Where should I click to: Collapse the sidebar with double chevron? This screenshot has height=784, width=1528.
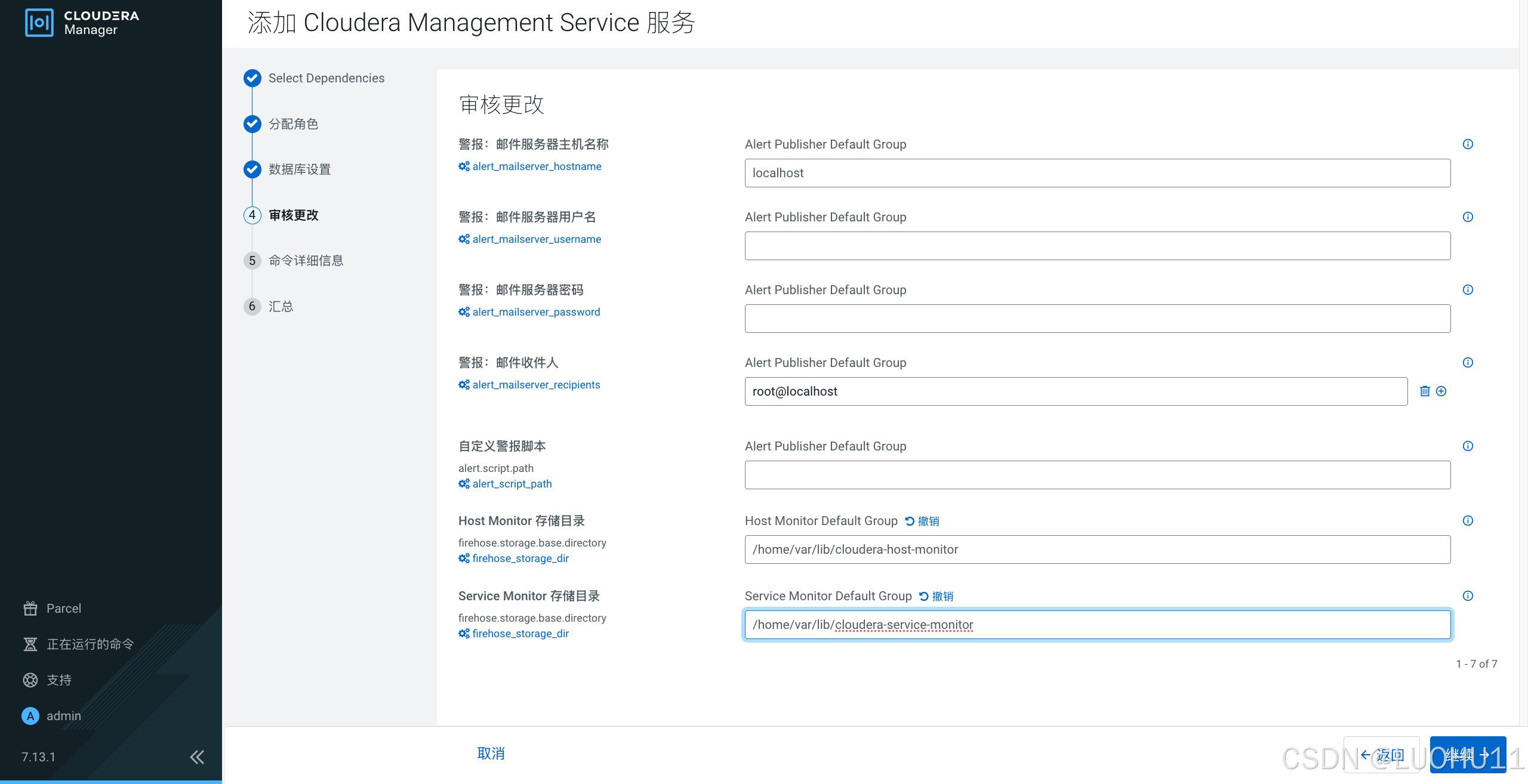point(197,757)
